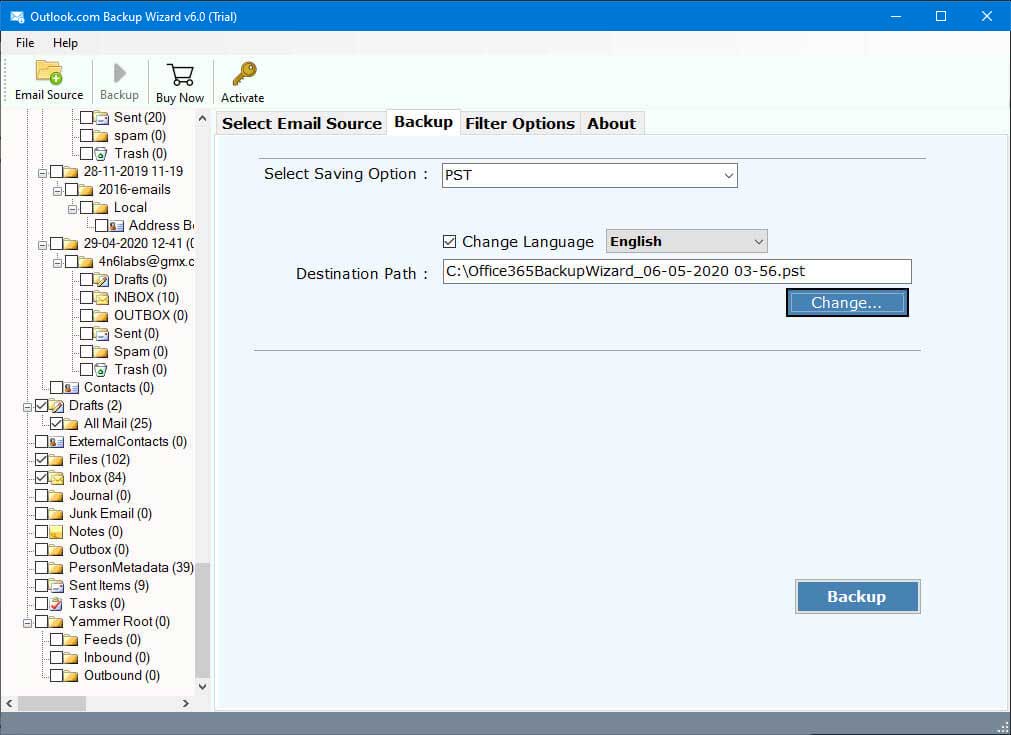The image size is (1011, 735).
Task: Check the INBOX (10) checkbox
Action: tap(86, 298)
